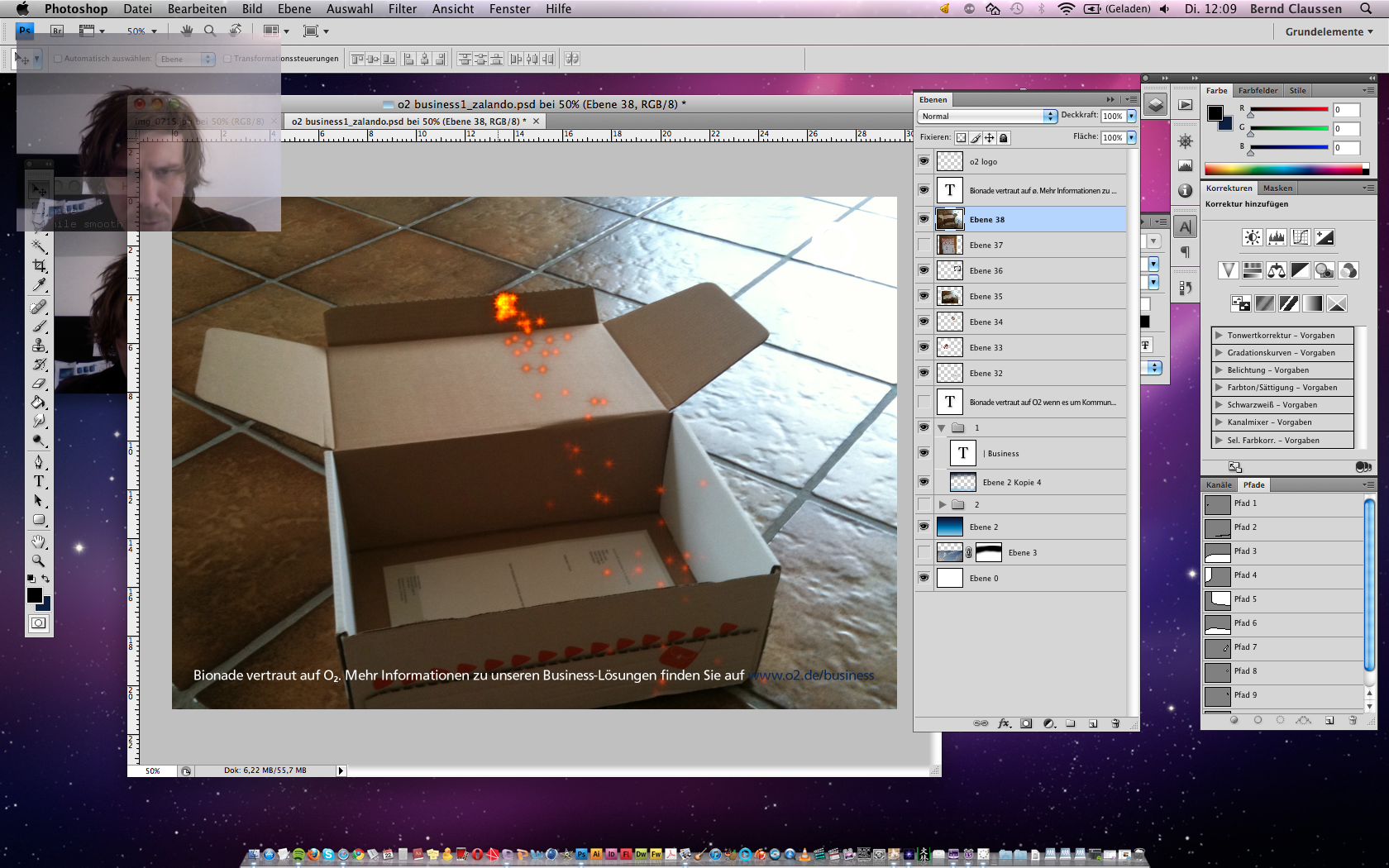The width and height of the screenshot is (1389, 868).
Task: Select the Eraser tool
Action: [x=39, y=384]
